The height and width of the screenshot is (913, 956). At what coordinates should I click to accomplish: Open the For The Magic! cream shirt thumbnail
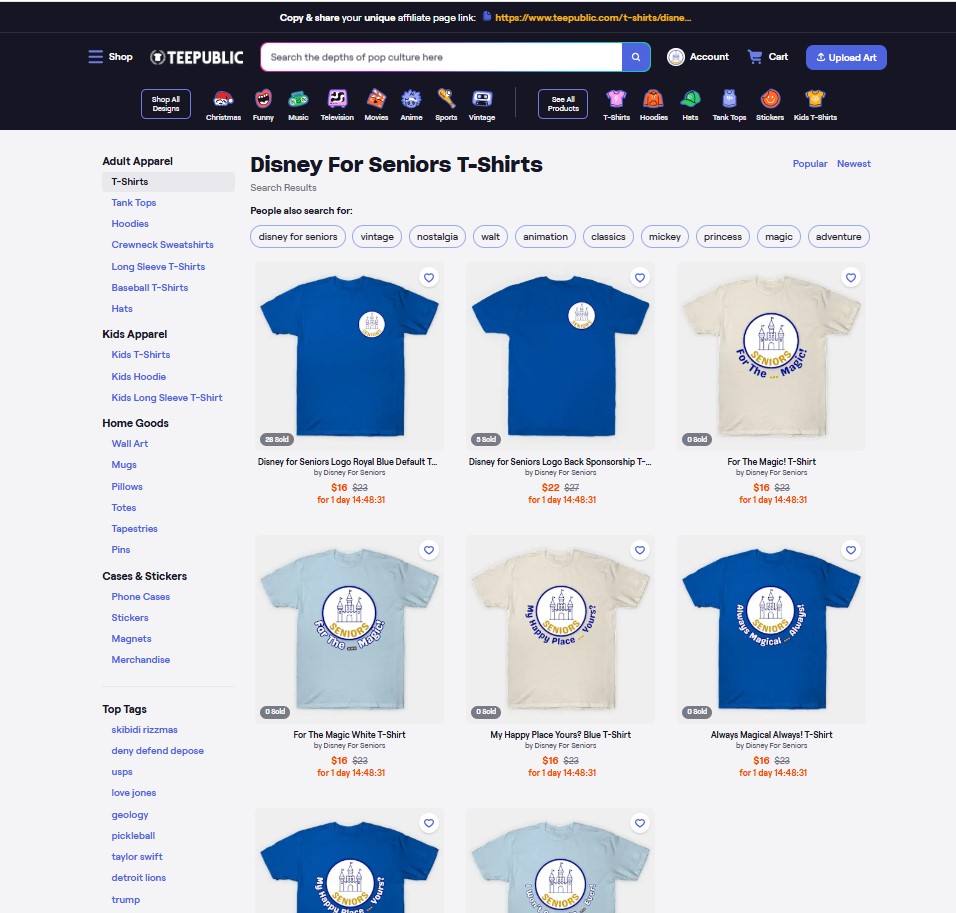771,356
